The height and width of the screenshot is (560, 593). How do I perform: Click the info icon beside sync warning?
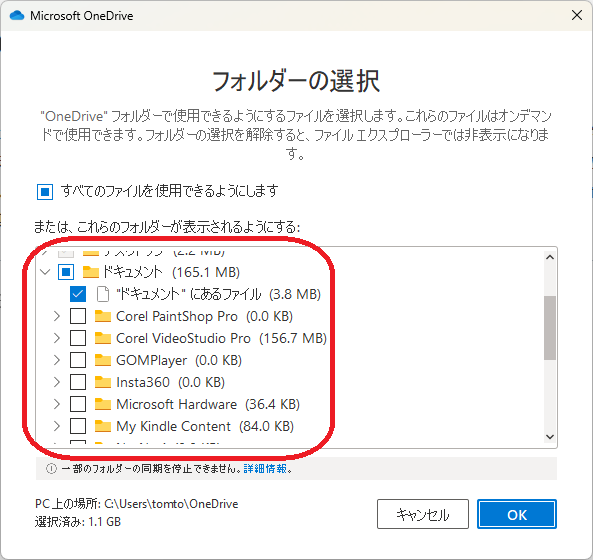coord(51,469)
